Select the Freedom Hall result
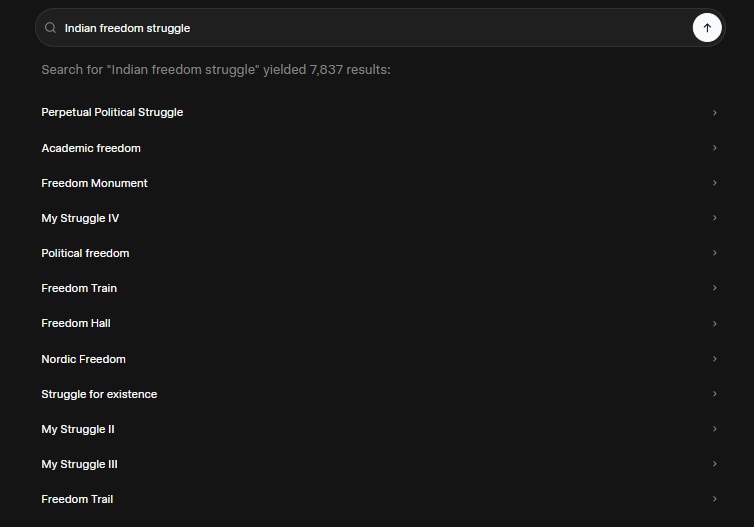The image size is (754, 527). [x=76, y=323]
